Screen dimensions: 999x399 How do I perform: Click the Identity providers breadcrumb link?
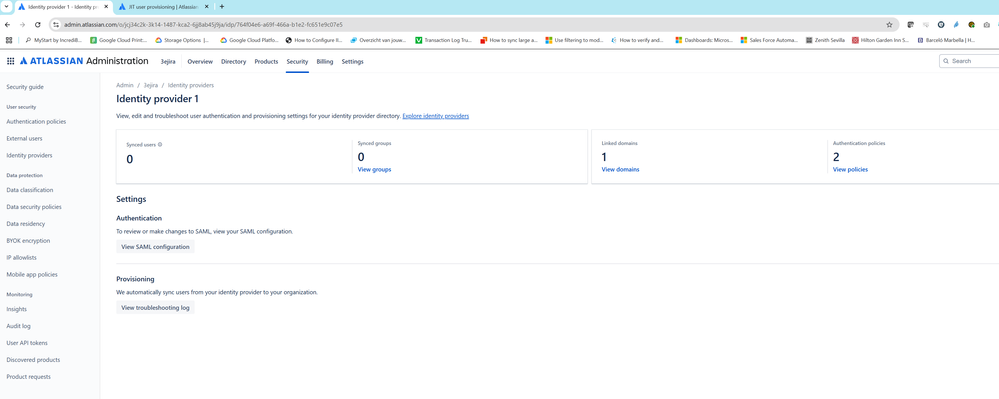191,85
